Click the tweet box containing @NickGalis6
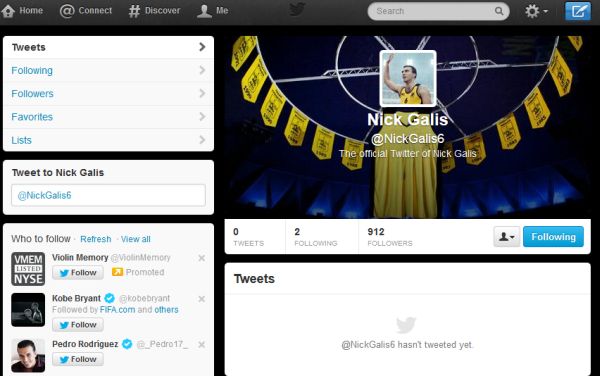Viewport: 600px width, 376px height. (108, 195)
